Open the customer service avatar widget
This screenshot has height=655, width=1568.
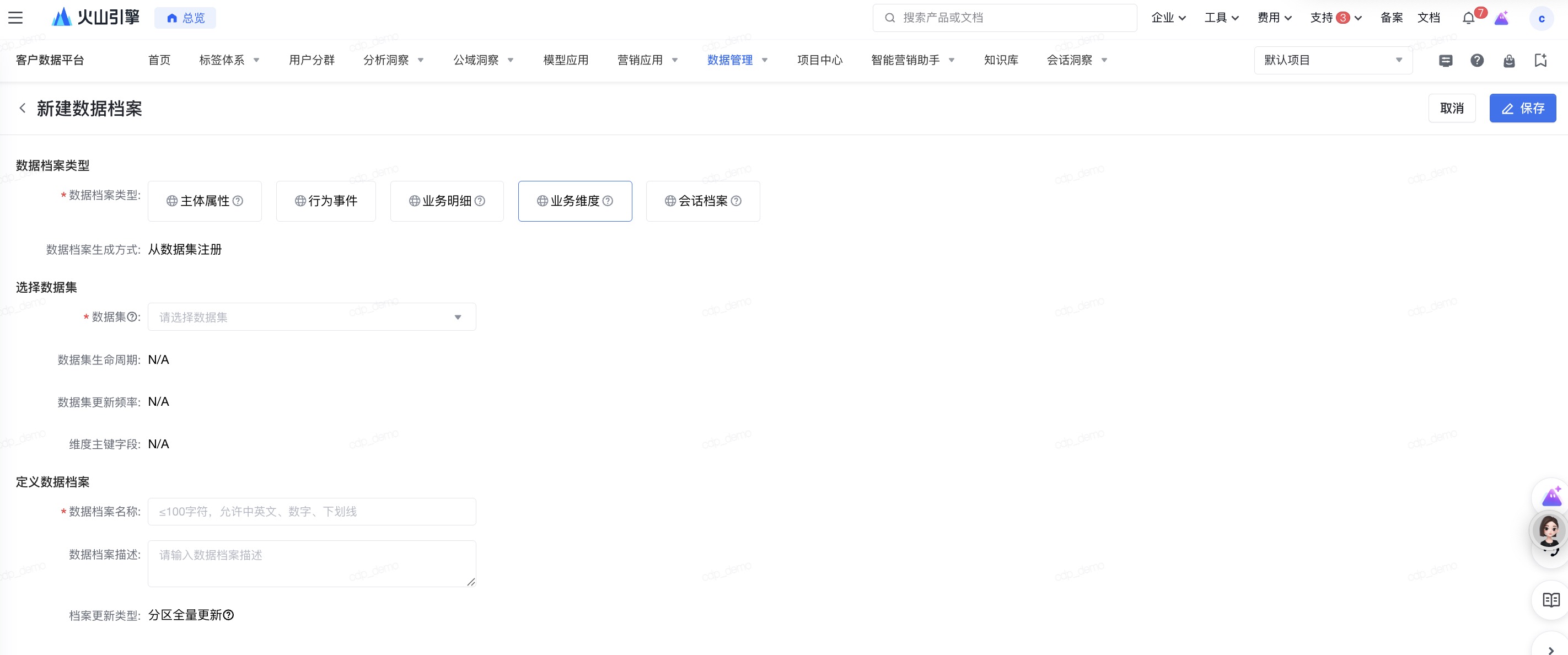1549,530
